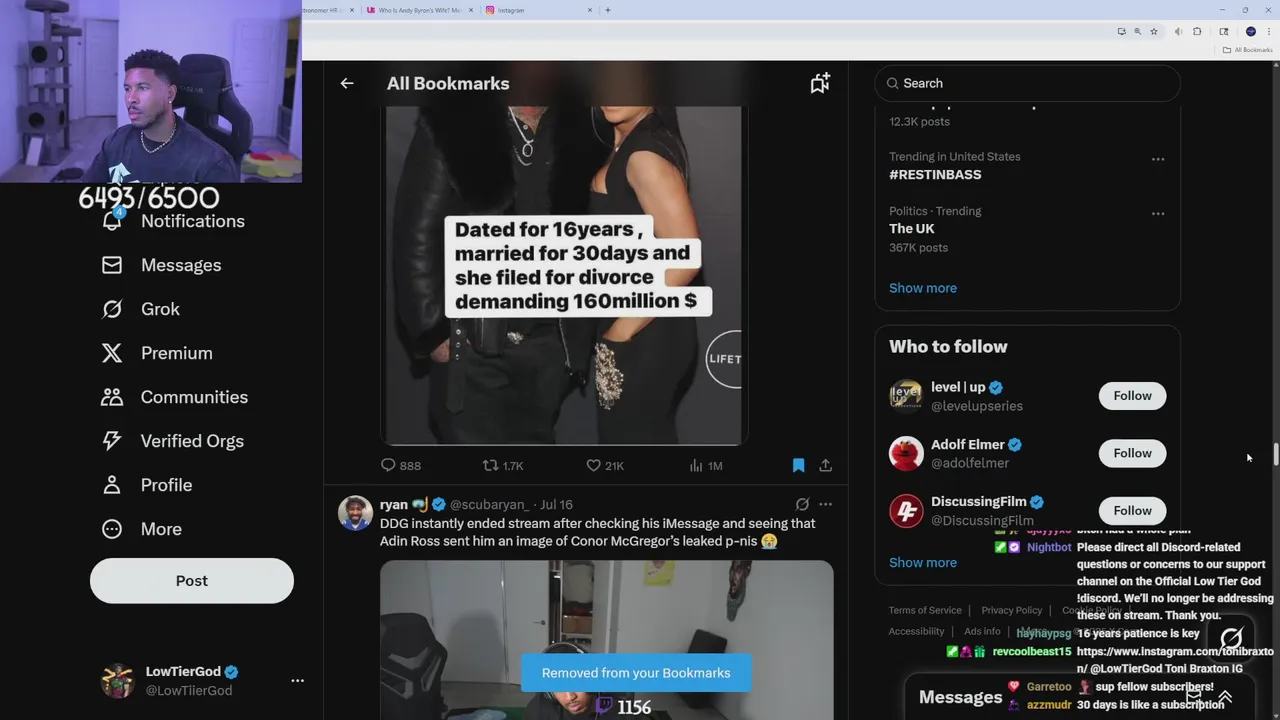This screenshot has height=720, width=1280.
Task: Show more trending topics
Action: click(x=923, y=288)
